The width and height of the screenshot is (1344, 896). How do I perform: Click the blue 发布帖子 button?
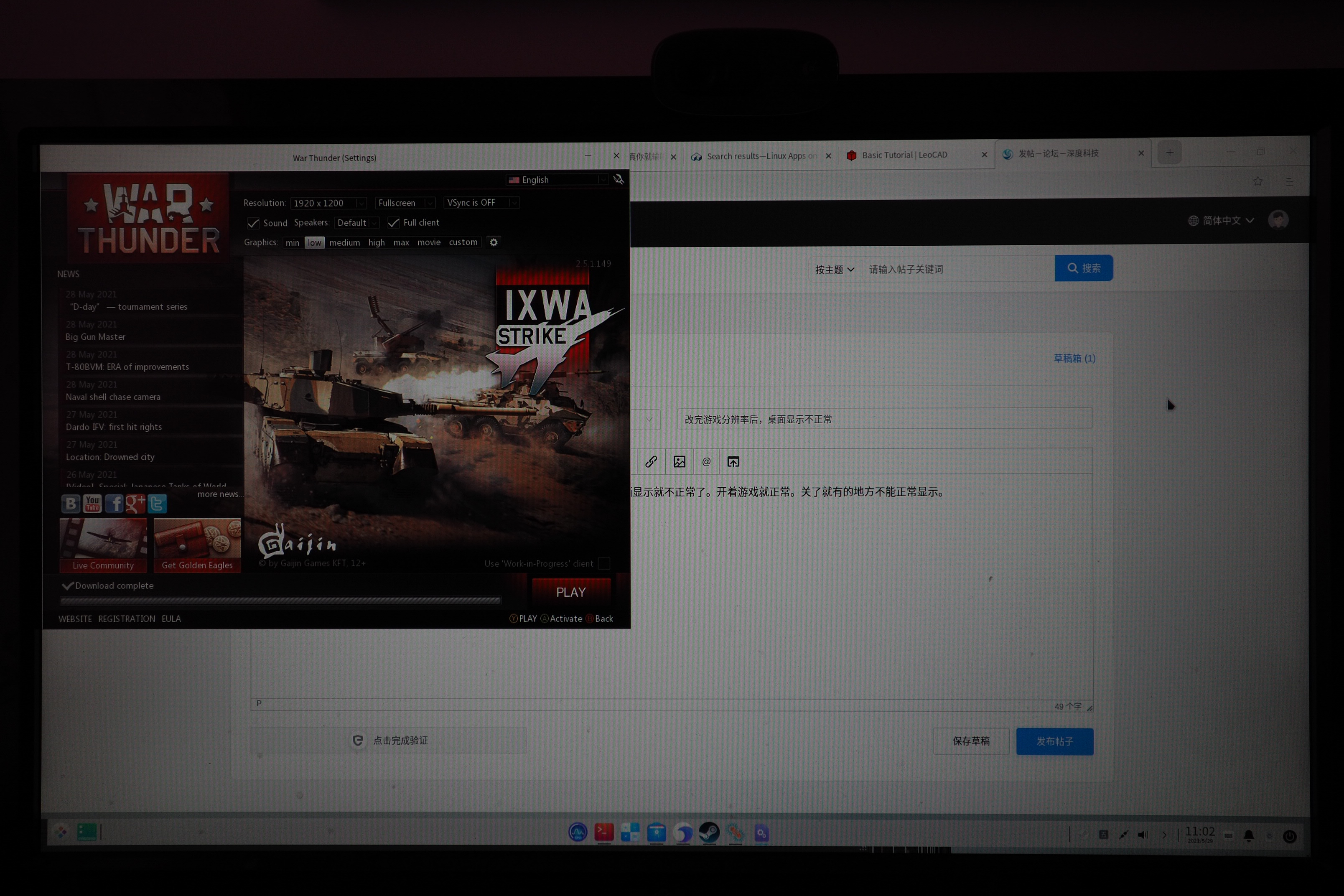point(1054,741)
